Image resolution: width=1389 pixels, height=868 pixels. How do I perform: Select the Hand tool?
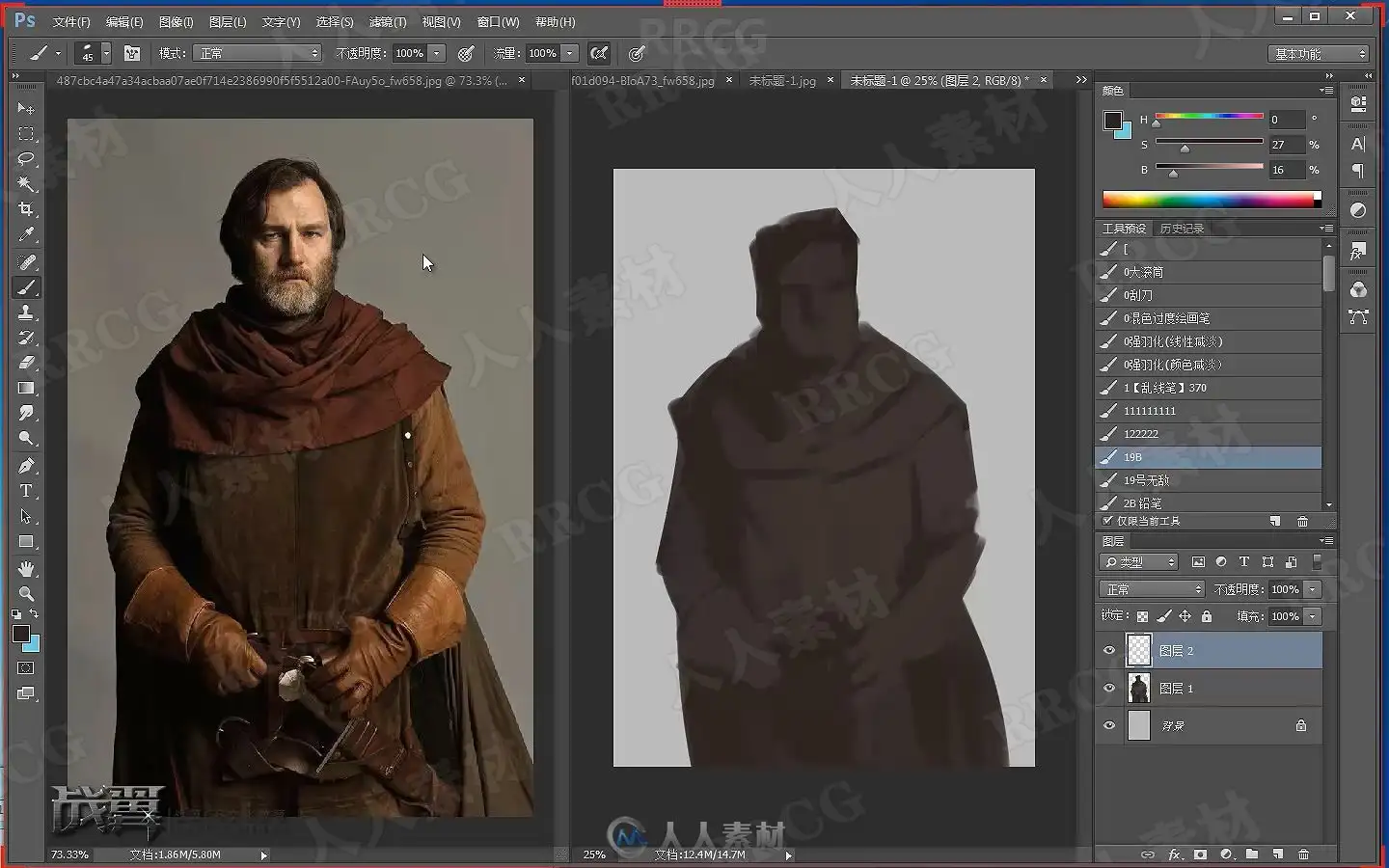26,568
